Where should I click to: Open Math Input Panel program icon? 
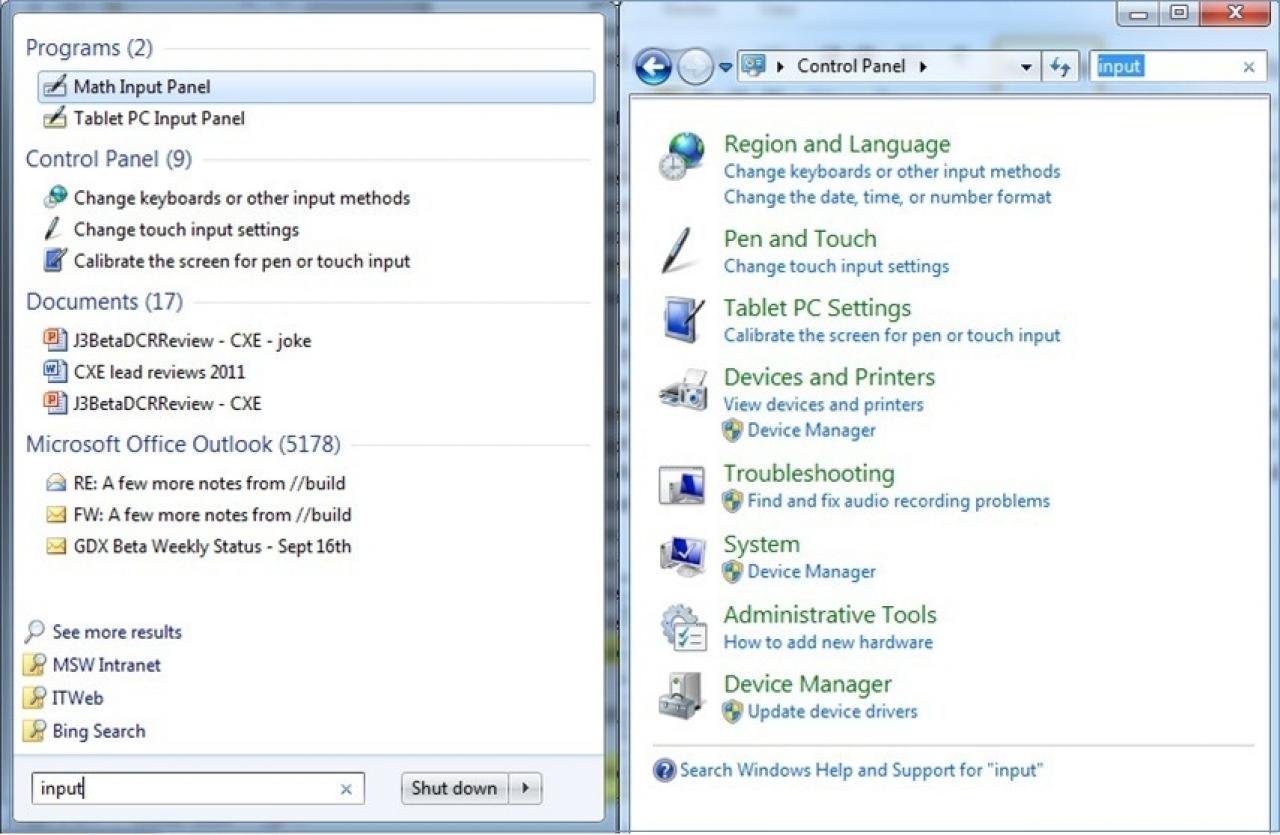coord(55,87)
